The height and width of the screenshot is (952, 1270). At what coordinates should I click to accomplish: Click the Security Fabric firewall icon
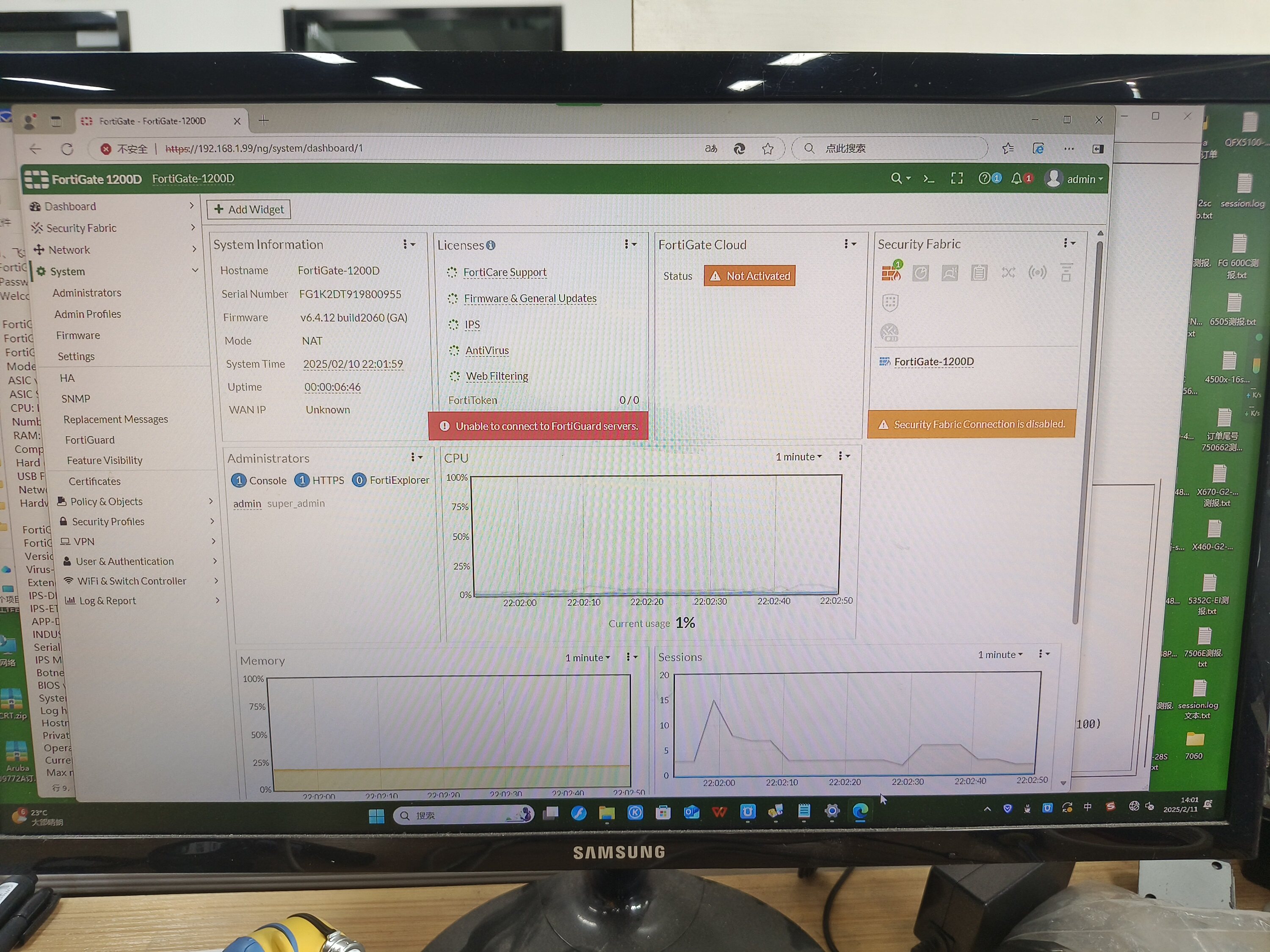pos(891,272)
